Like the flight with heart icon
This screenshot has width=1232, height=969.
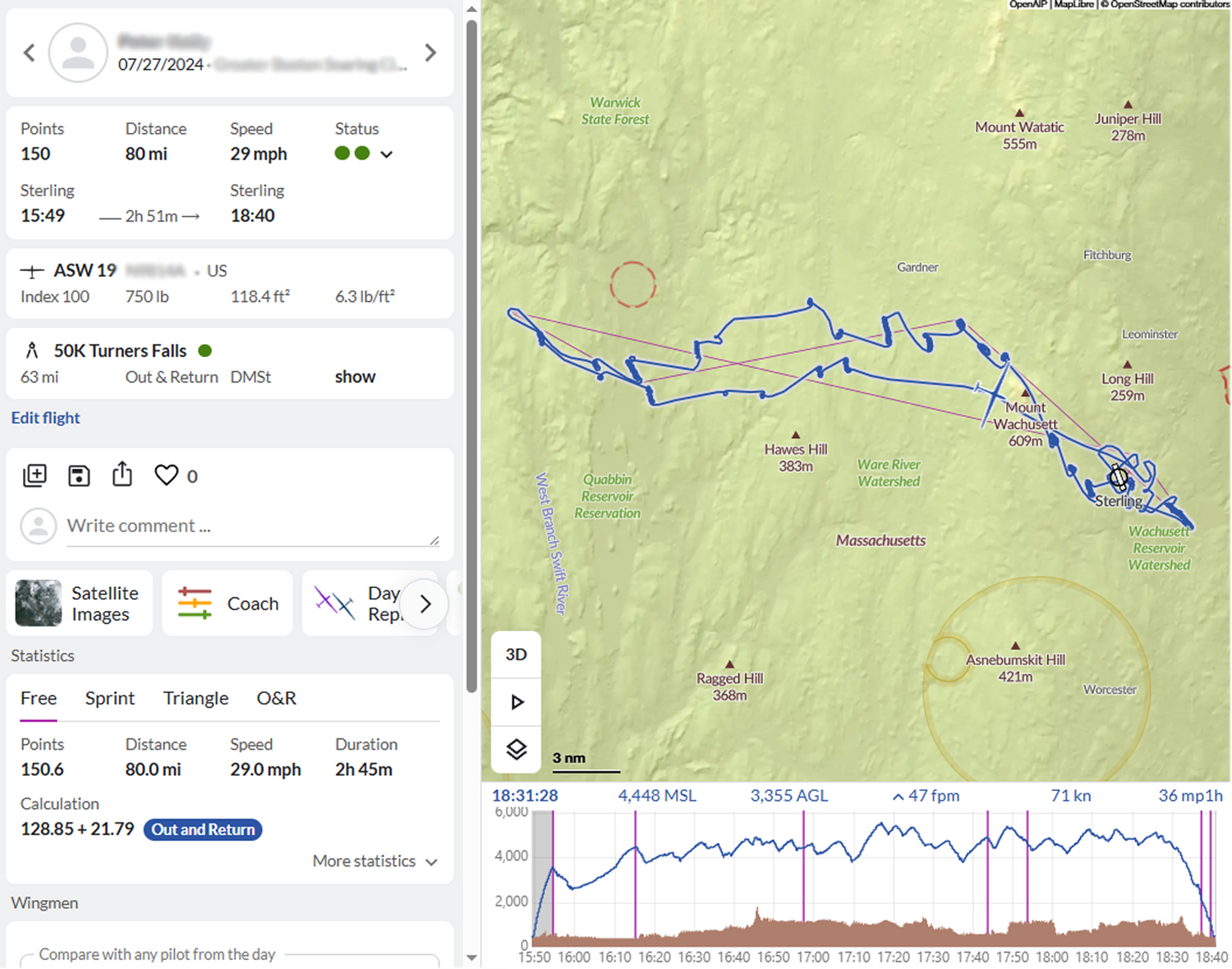click(x=167, y=475)
